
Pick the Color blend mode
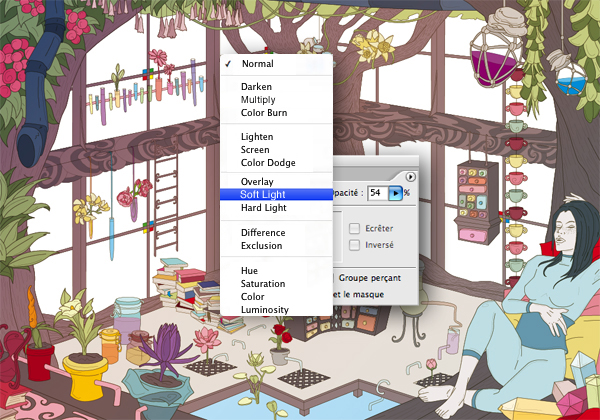click(x=276, y=297)
